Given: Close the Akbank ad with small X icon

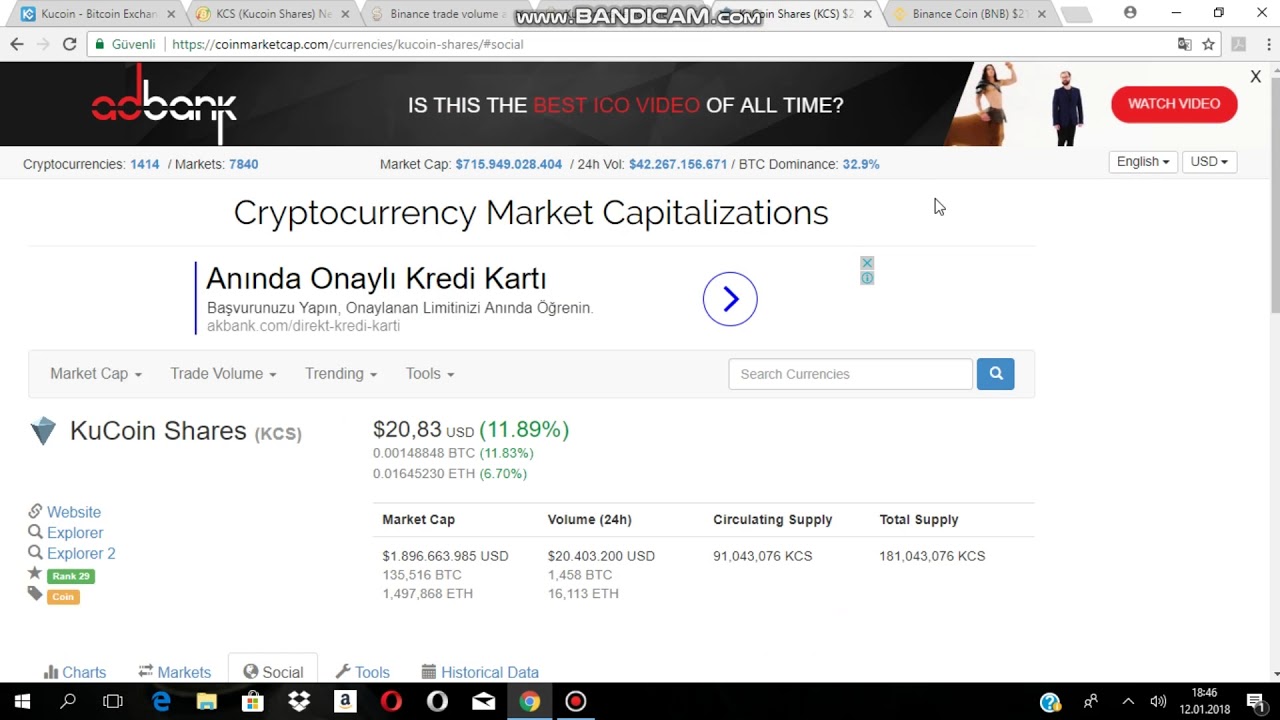Looking at the screenshot, I should [x=867, y=263].
